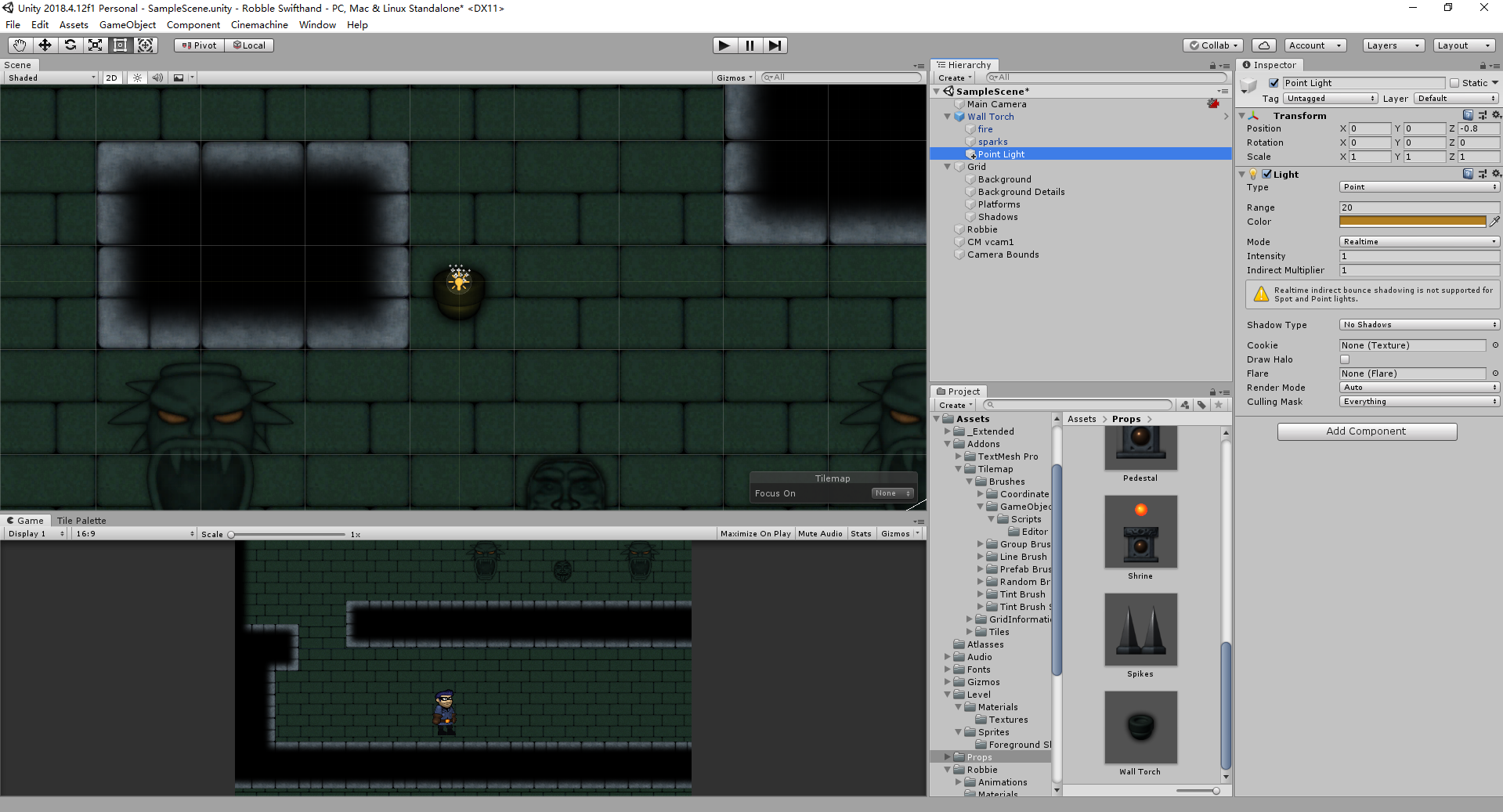Open Transform help reference icon
Image resolution: width=1503 pixels, height=812 pixels.
pyautogui.click(x=1468, y=115)
